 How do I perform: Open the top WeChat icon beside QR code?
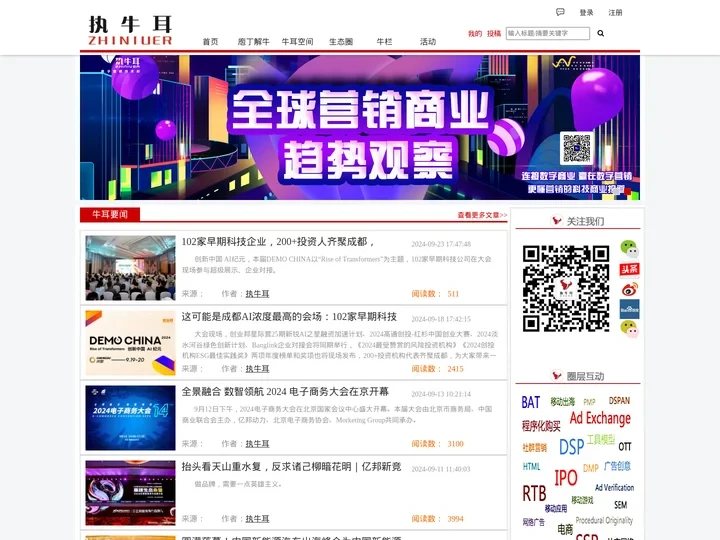click(x=629, y=248)
